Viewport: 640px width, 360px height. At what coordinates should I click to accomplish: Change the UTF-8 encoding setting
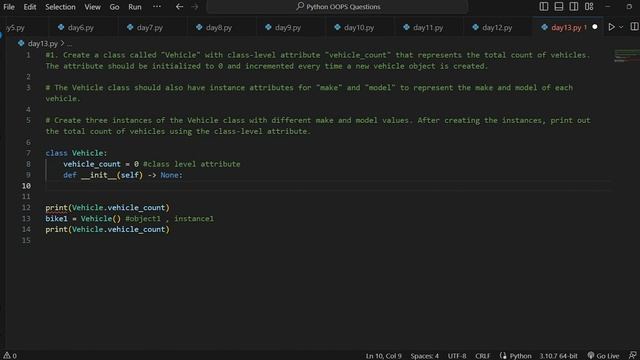pos(457,356)
